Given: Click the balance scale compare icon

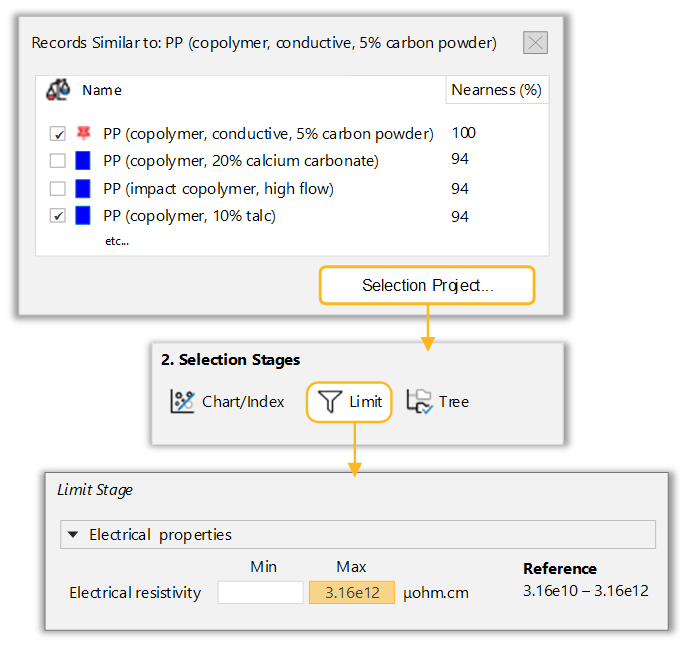Looking at the screenshot, I should coord(58,90).
